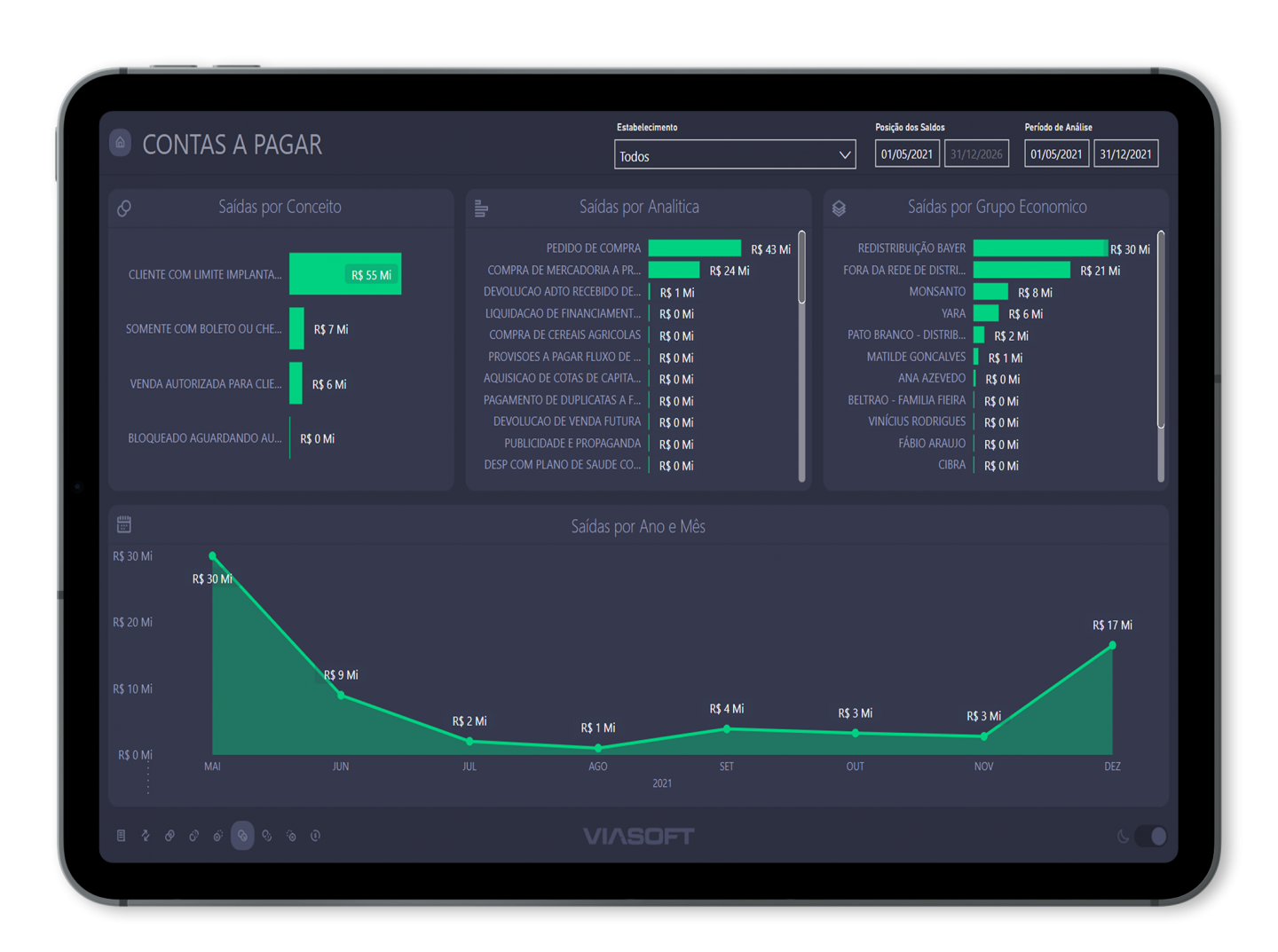1278x952 pixels.
Task: Open the Estabelecimento dropdown showing Todos
Action: pyautogui.click(x=735, y=155)
